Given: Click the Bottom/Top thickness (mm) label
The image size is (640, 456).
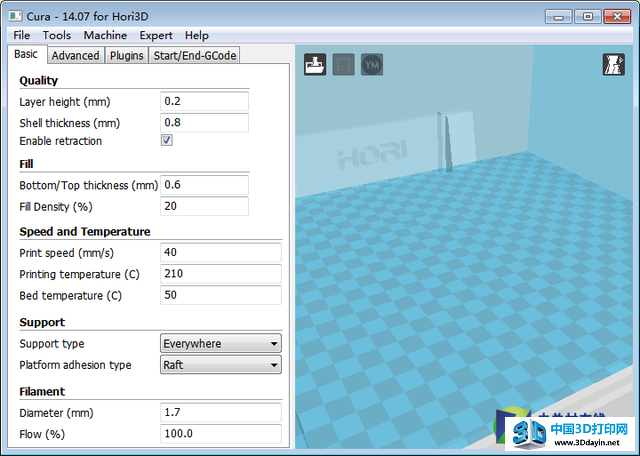Looking at the screenshot, I should pyautogui.click(x=89, y=185).
